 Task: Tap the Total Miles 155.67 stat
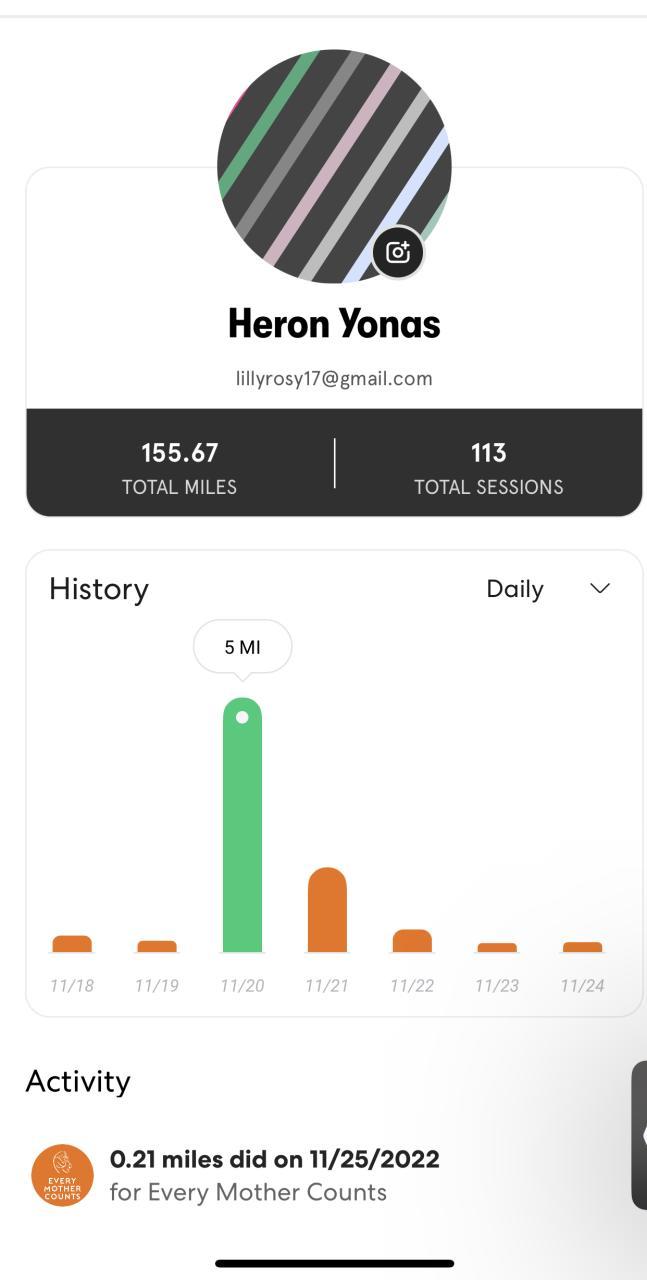(x=180, y=467)
